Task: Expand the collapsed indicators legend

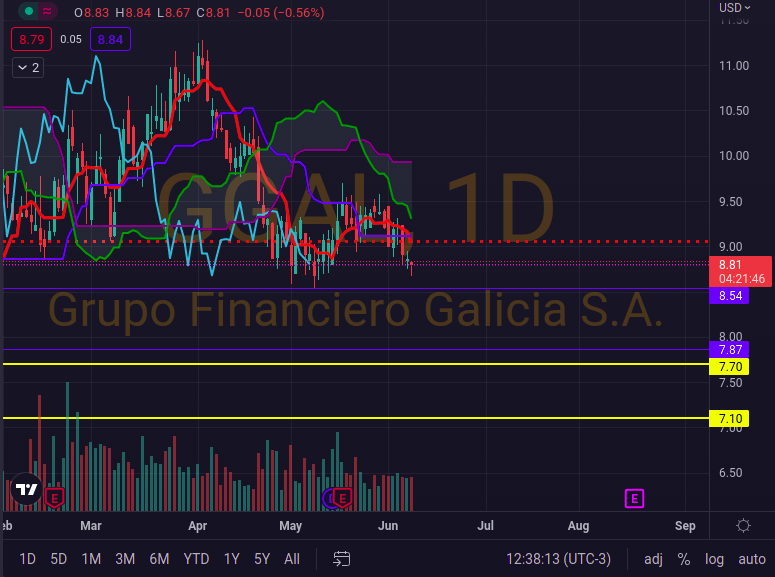Action: pos(28,68)
